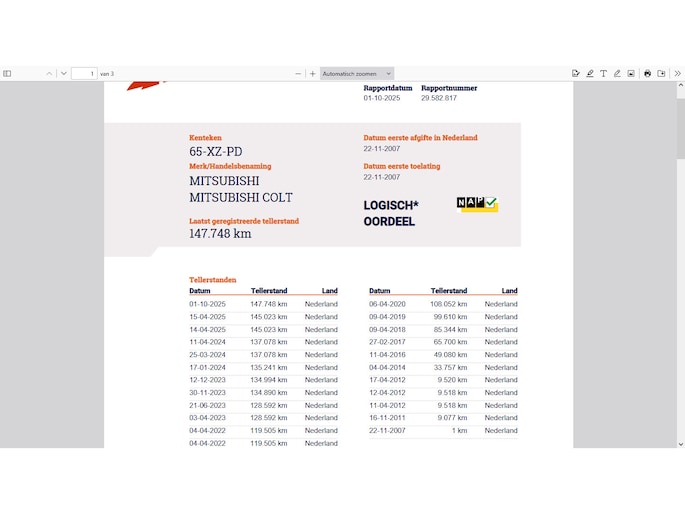Save the PDF with download icon
Image resolution: width=685 pixels, height=514 pixels.
[x=661, y=73]
